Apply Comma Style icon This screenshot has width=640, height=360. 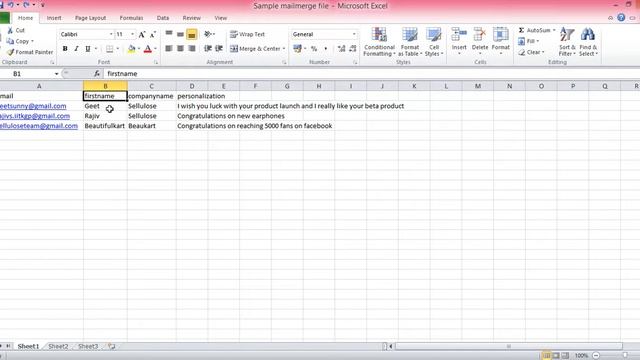(325, 49)
